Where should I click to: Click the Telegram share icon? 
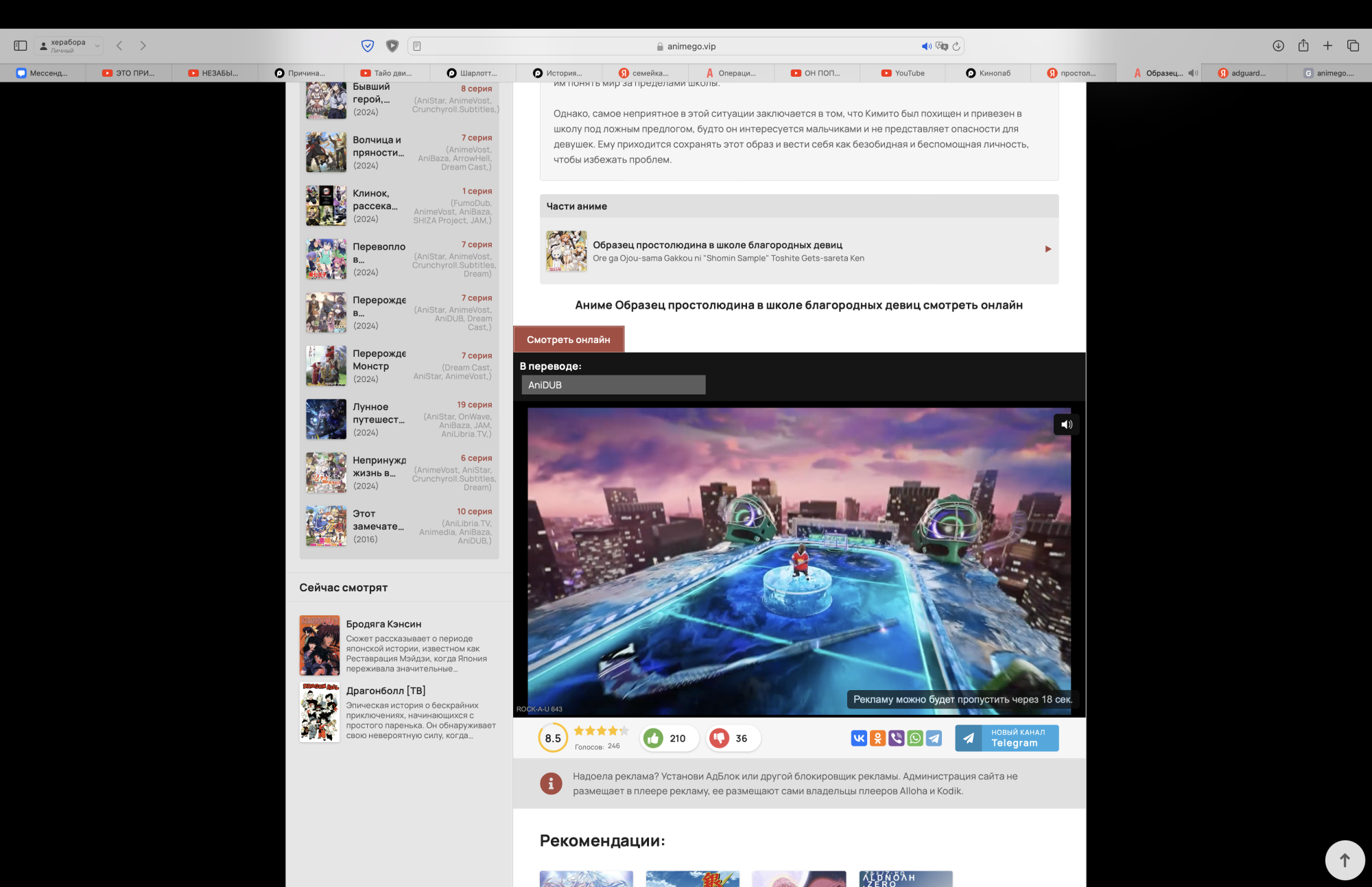click(x=933, y=737)
